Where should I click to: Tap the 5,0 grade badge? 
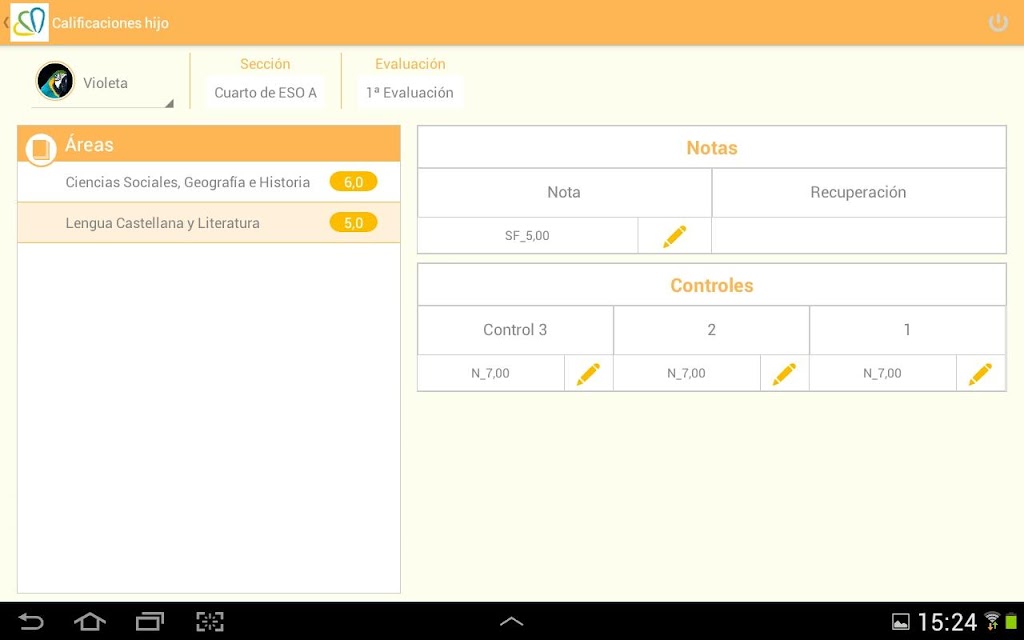pyautogui.click(x=353, y=223)
